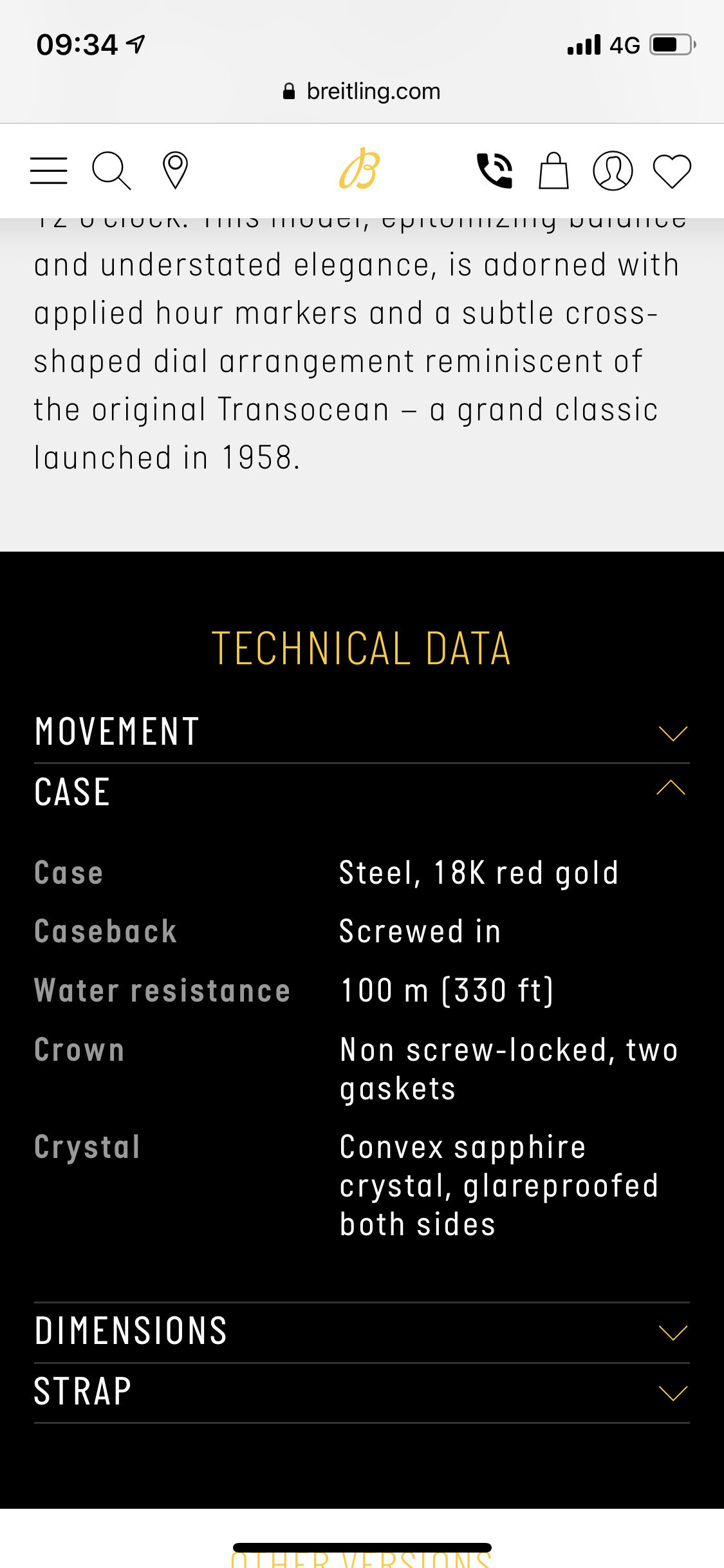
Task: Tap the OTHER VERSIONS heading link
Action: (x=362, y=1560)
